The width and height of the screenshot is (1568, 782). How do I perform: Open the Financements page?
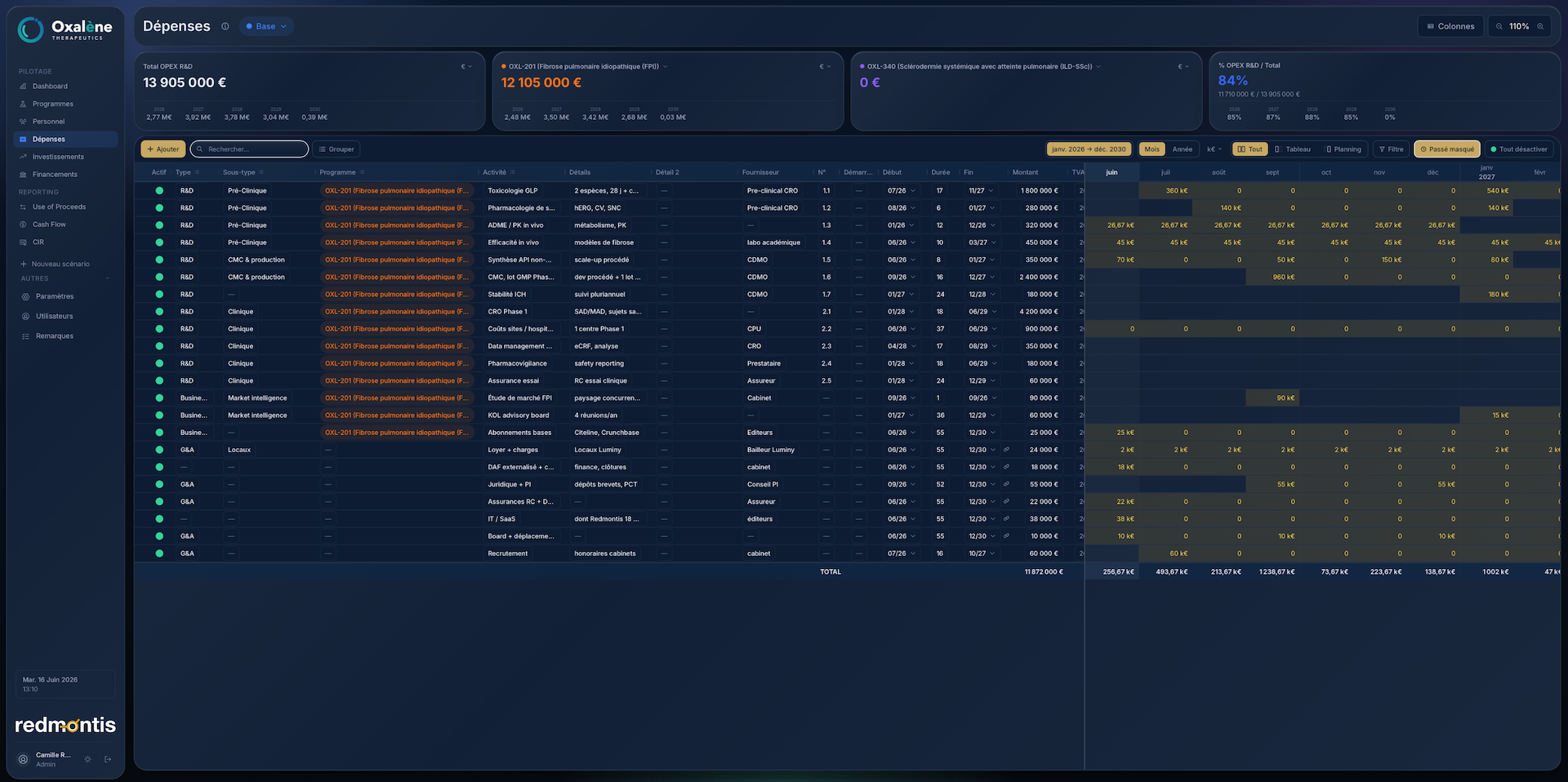click(x=55, y=175)
